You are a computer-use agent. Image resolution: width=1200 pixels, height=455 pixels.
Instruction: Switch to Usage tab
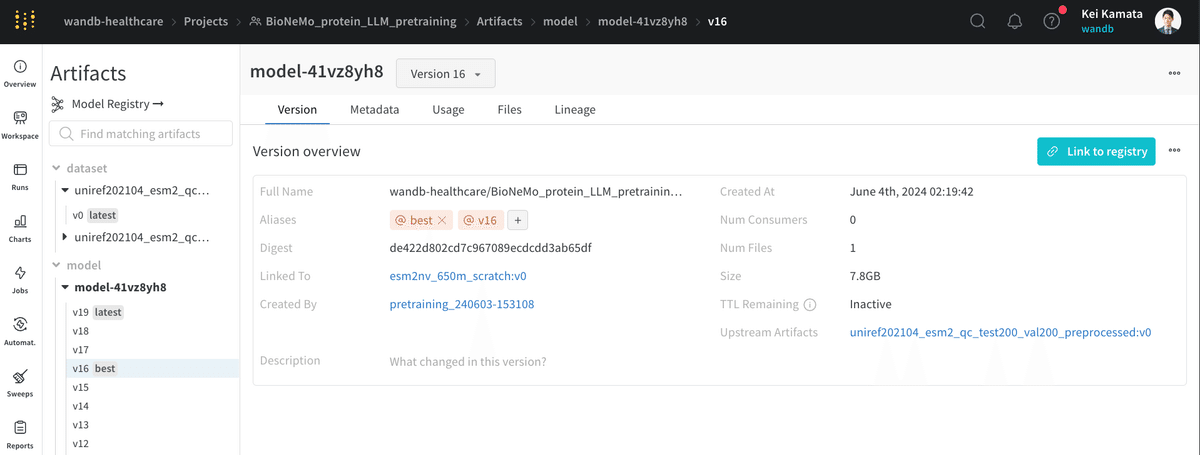click(448, 110)
